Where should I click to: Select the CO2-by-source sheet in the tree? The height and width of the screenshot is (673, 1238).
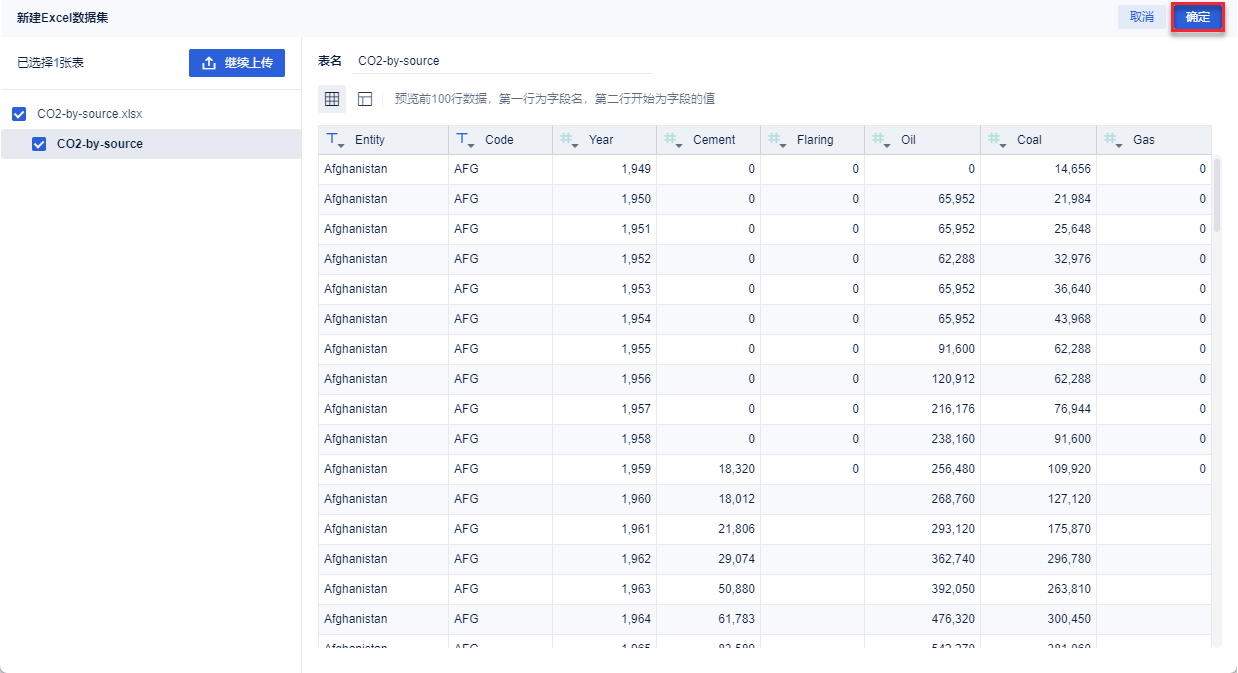coord(100,144)
